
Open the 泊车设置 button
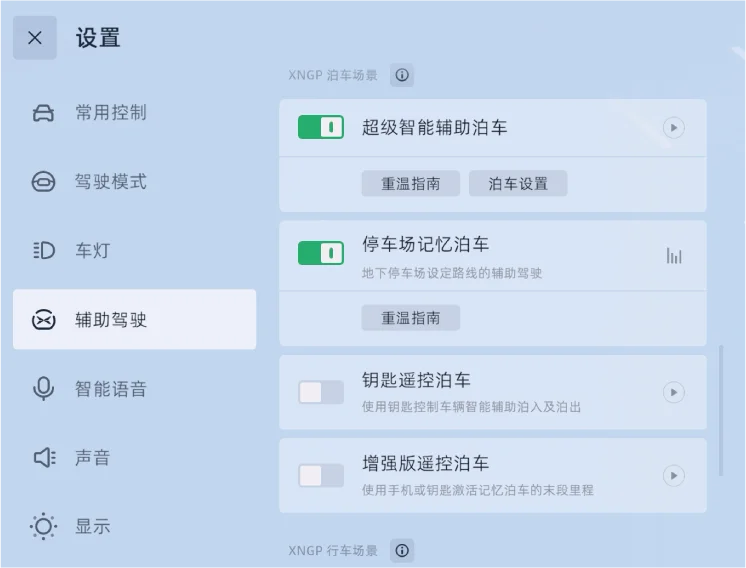tap(518, 183)
